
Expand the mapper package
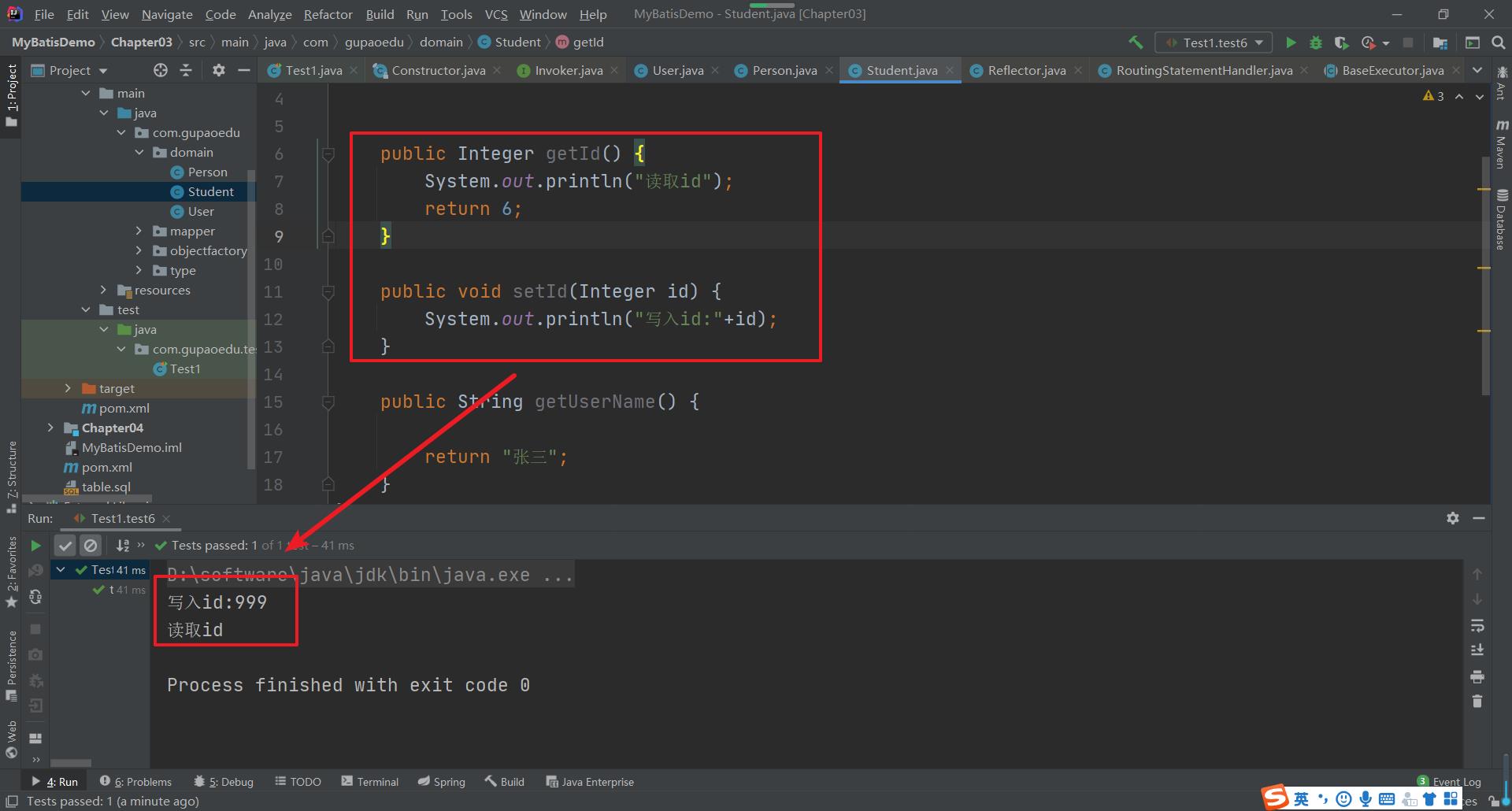click(139, 231)
